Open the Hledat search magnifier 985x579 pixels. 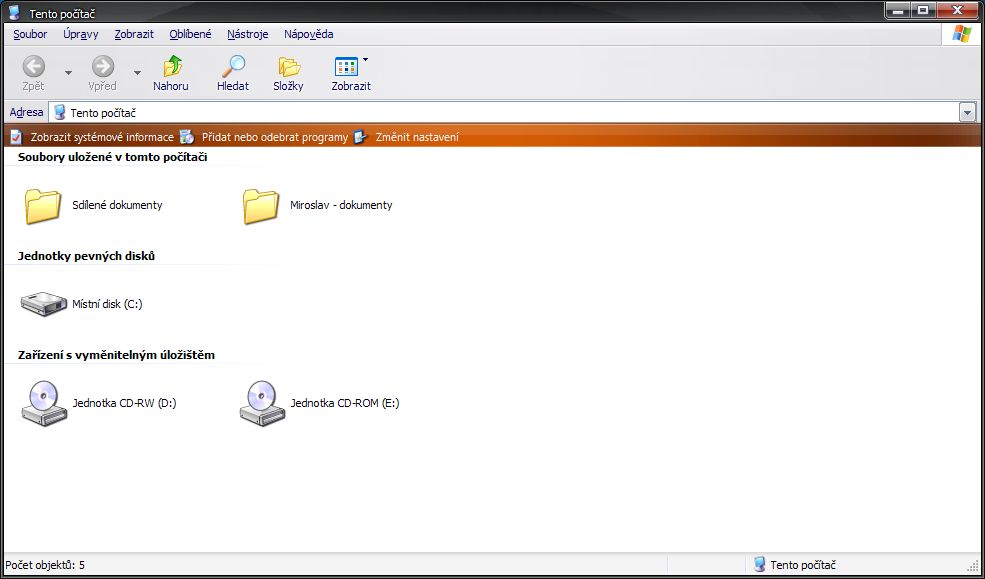point(234,65)
